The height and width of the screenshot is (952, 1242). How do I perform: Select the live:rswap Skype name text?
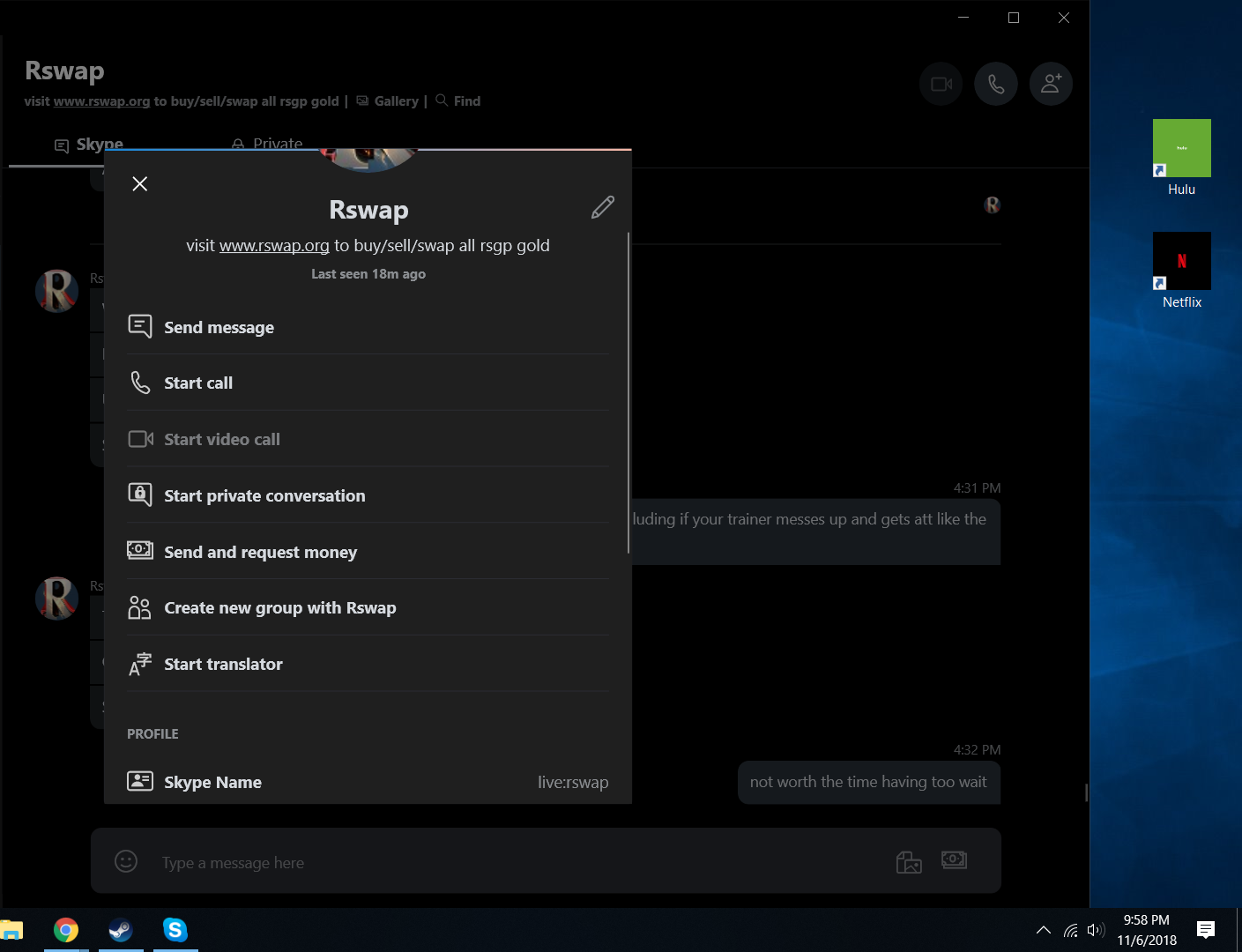click(x=573, y=782)
